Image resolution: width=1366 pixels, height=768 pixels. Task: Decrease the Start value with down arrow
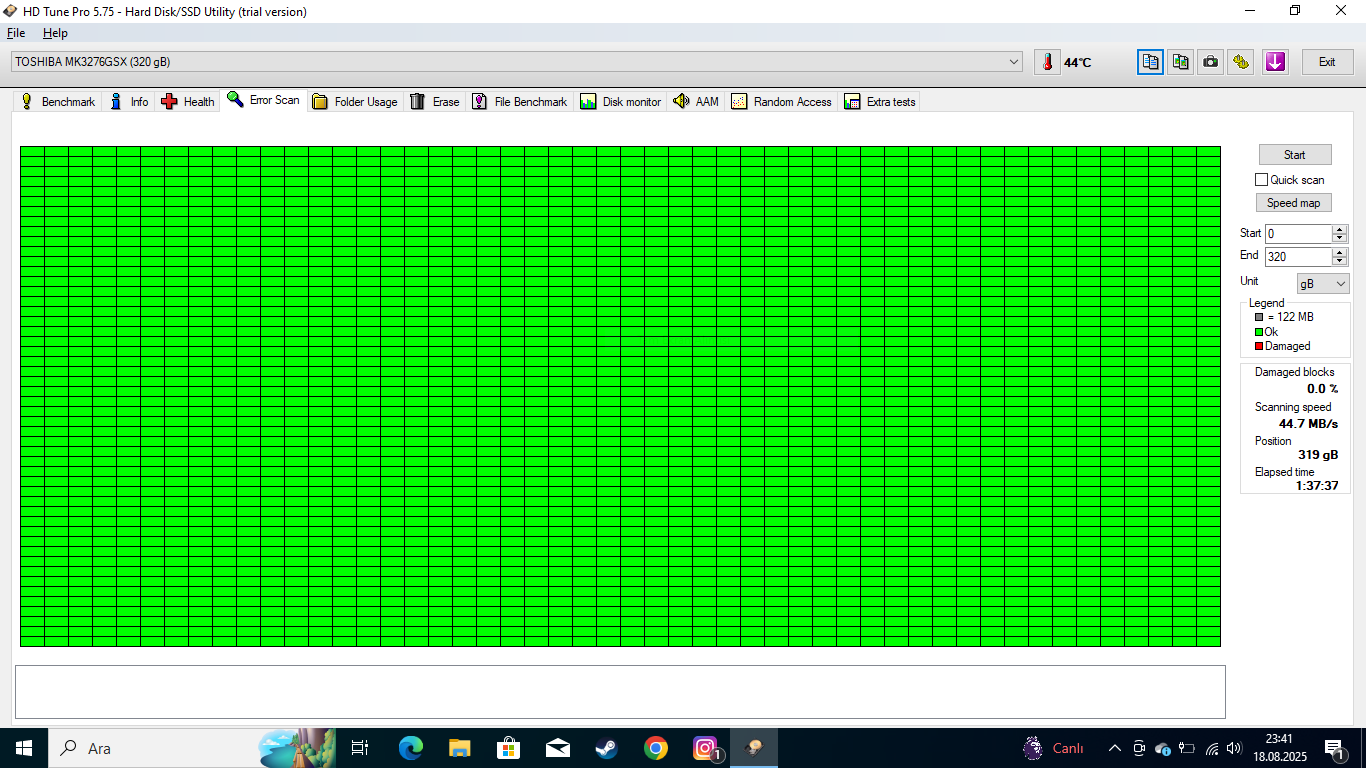(x=1340, y=238)
